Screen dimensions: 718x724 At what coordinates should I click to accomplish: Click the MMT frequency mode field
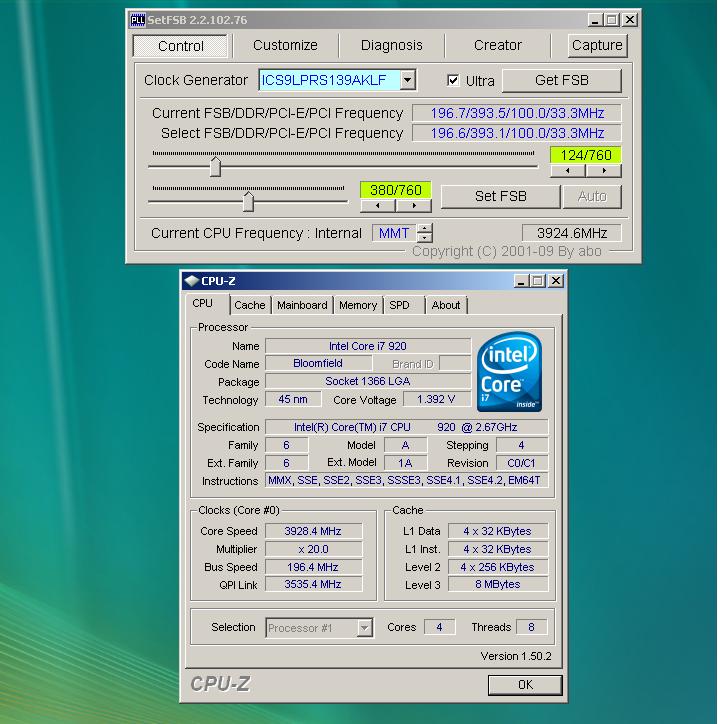(394, 233)
